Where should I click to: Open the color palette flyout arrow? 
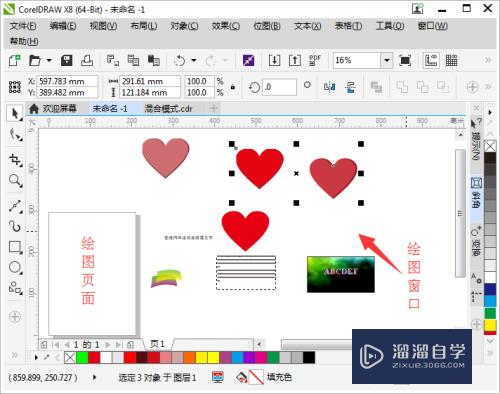36,358
